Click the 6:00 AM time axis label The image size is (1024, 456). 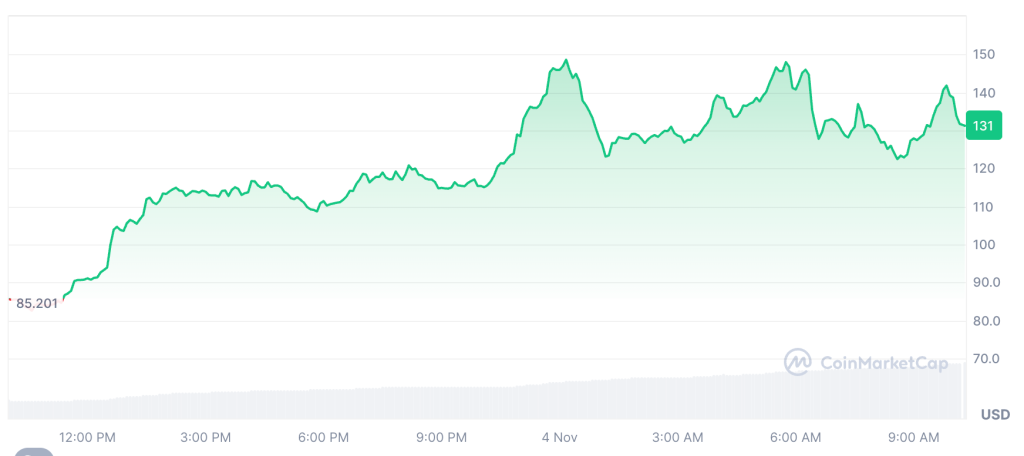[796, 438]
